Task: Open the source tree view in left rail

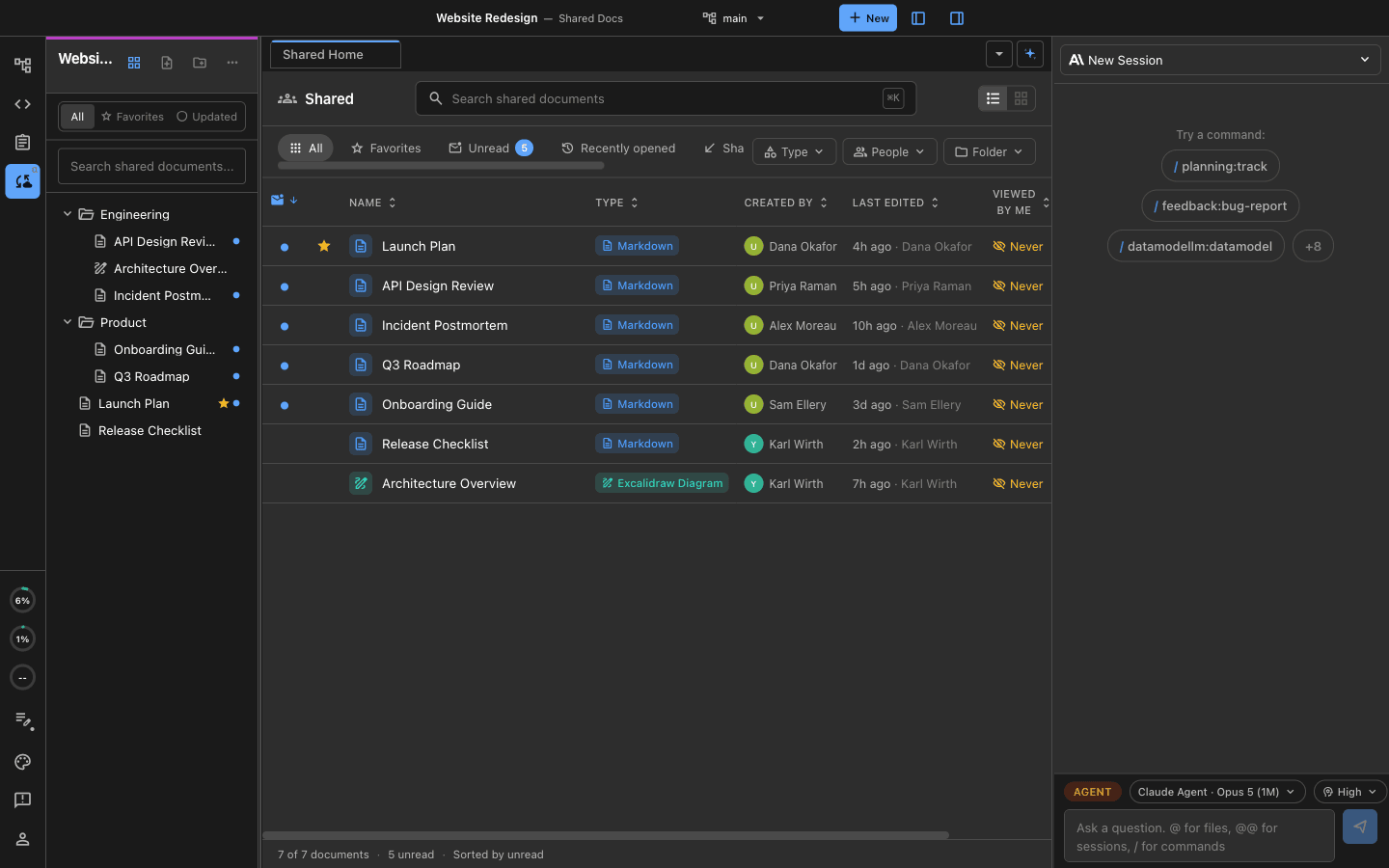Action: click(x=22, y=66)
